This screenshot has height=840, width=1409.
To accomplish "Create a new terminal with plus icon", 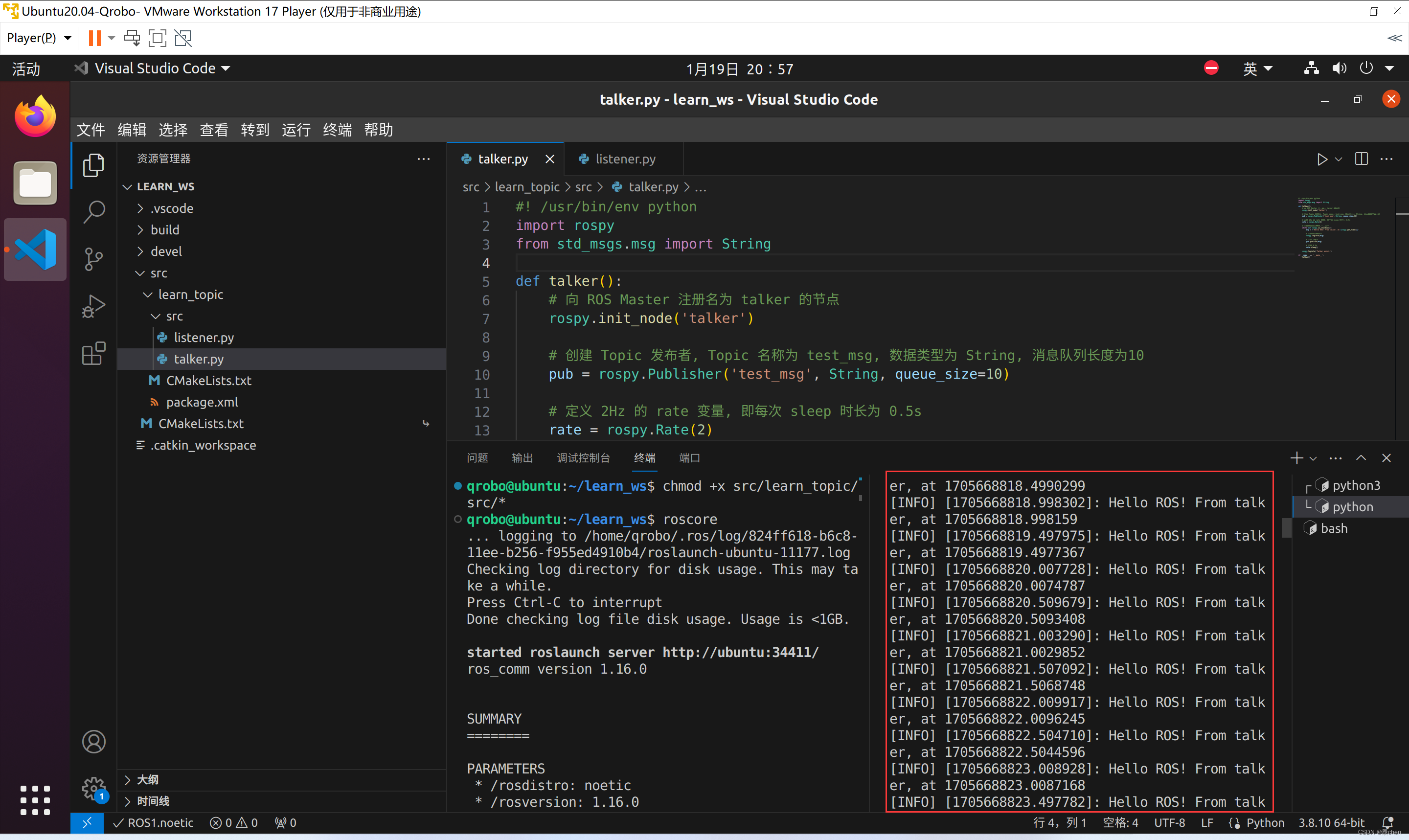I will coord(1296,458).
